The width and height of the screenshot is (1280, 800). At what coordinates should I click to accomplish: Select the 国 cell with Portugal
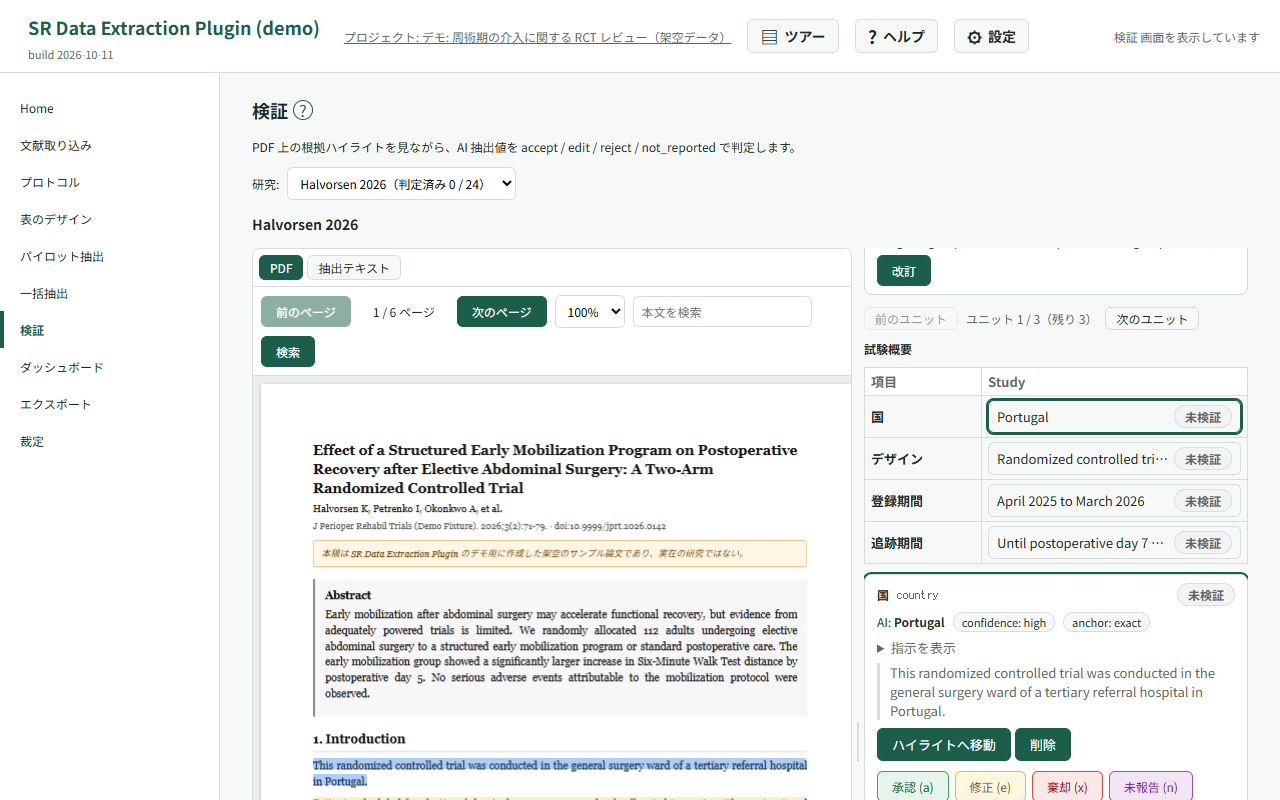coord(1114,417)
